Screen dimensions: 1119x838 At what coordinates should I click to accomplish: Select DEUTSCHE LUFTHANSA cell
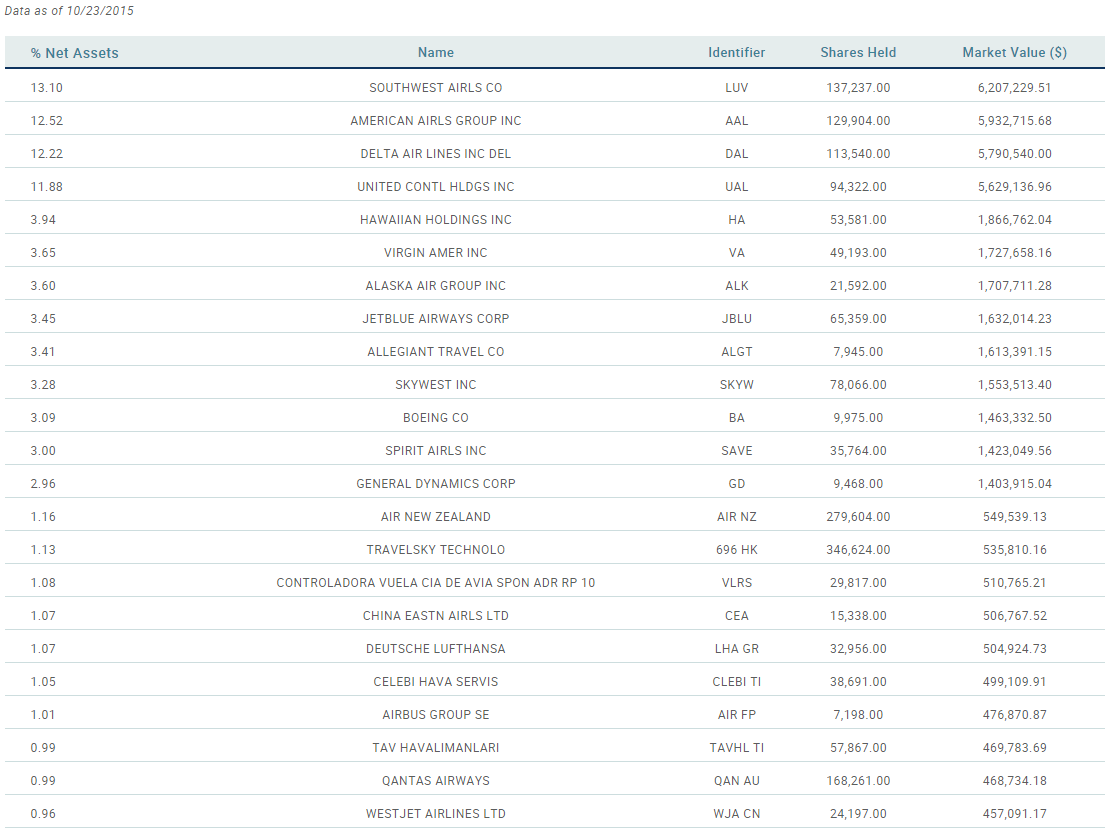435,648
